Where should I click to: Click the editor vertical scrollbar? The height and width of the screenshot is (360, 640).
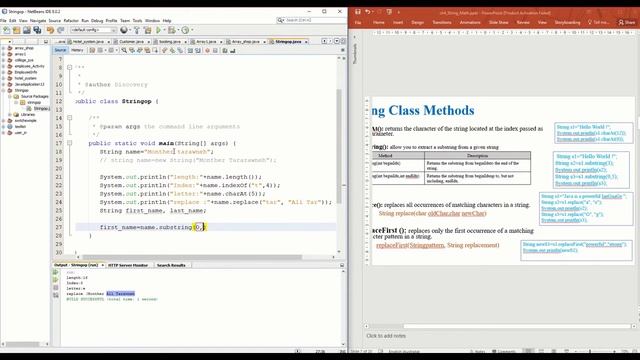pos(339,147)
